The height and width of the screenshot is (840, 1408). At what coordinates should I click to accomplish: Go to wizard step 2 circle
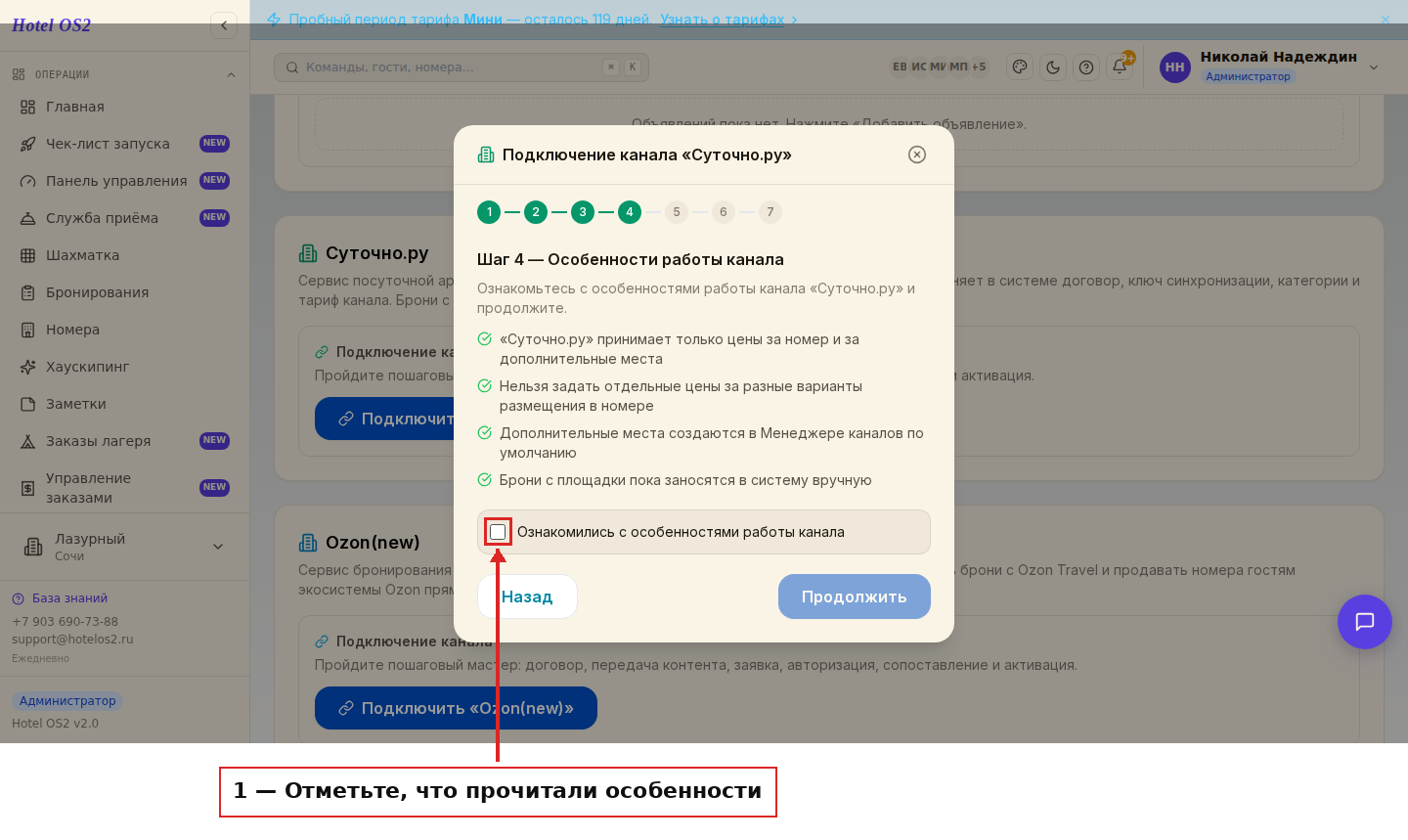(x=536, y=212)
